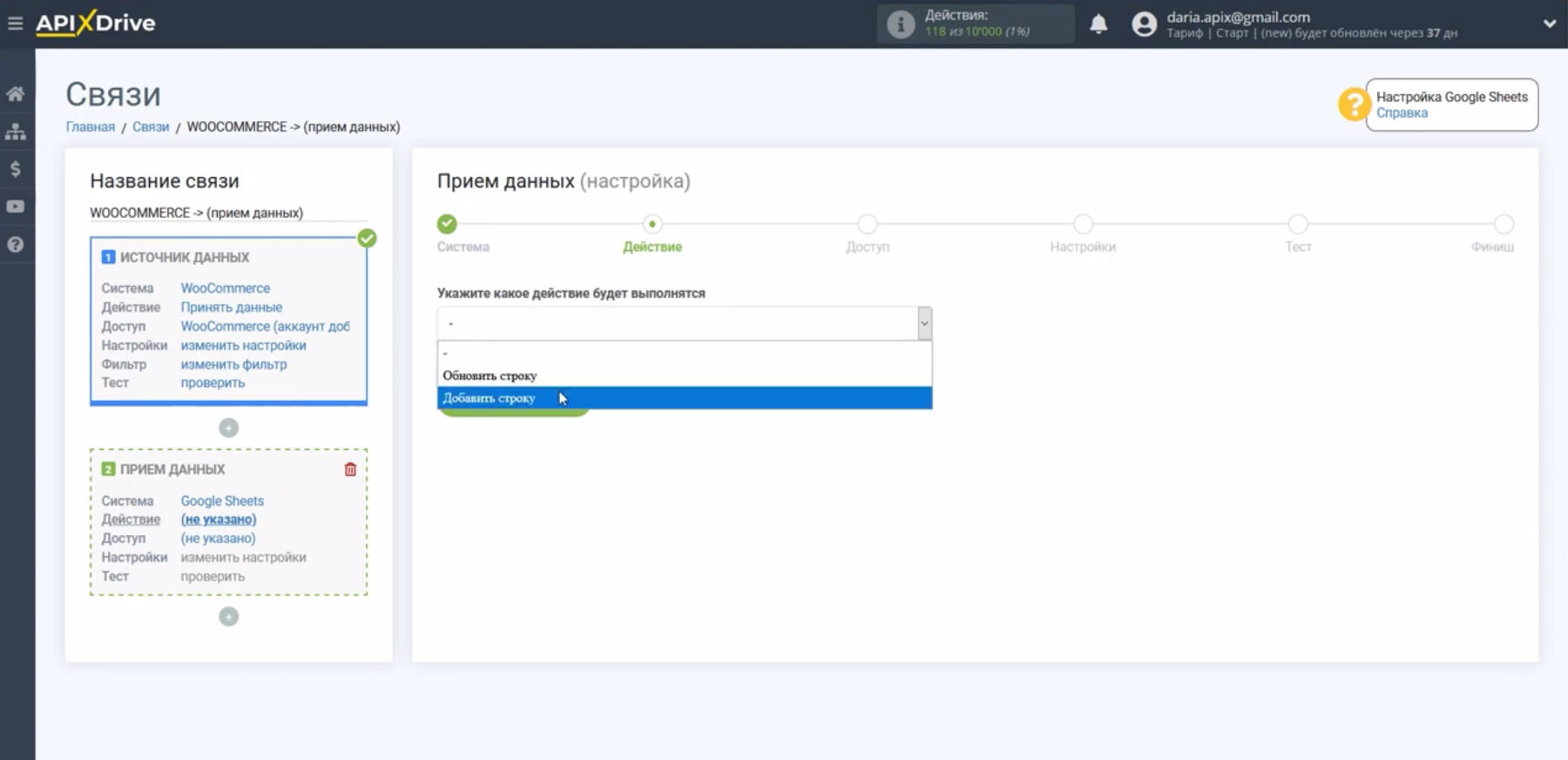Click Действие (не указано) link
This screenshot has width=1568, height=760.
pyautogui.click(x=219, y=519)
